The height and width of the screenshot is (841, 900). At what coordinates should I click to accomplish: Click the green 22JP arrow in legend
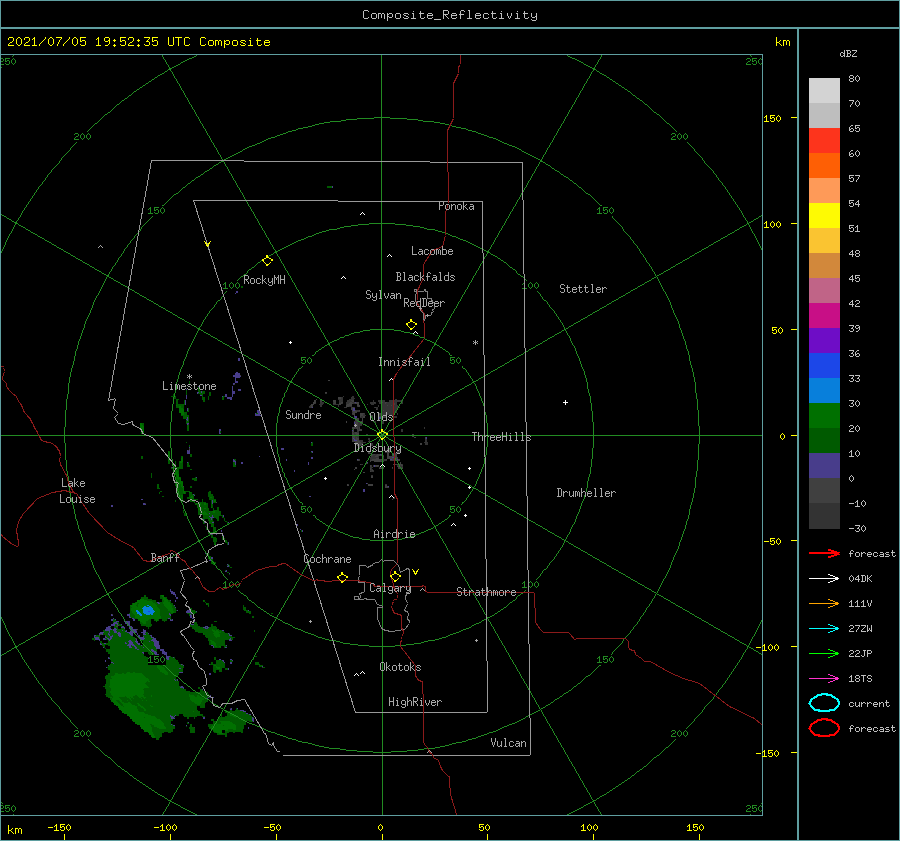click(824, 653)
